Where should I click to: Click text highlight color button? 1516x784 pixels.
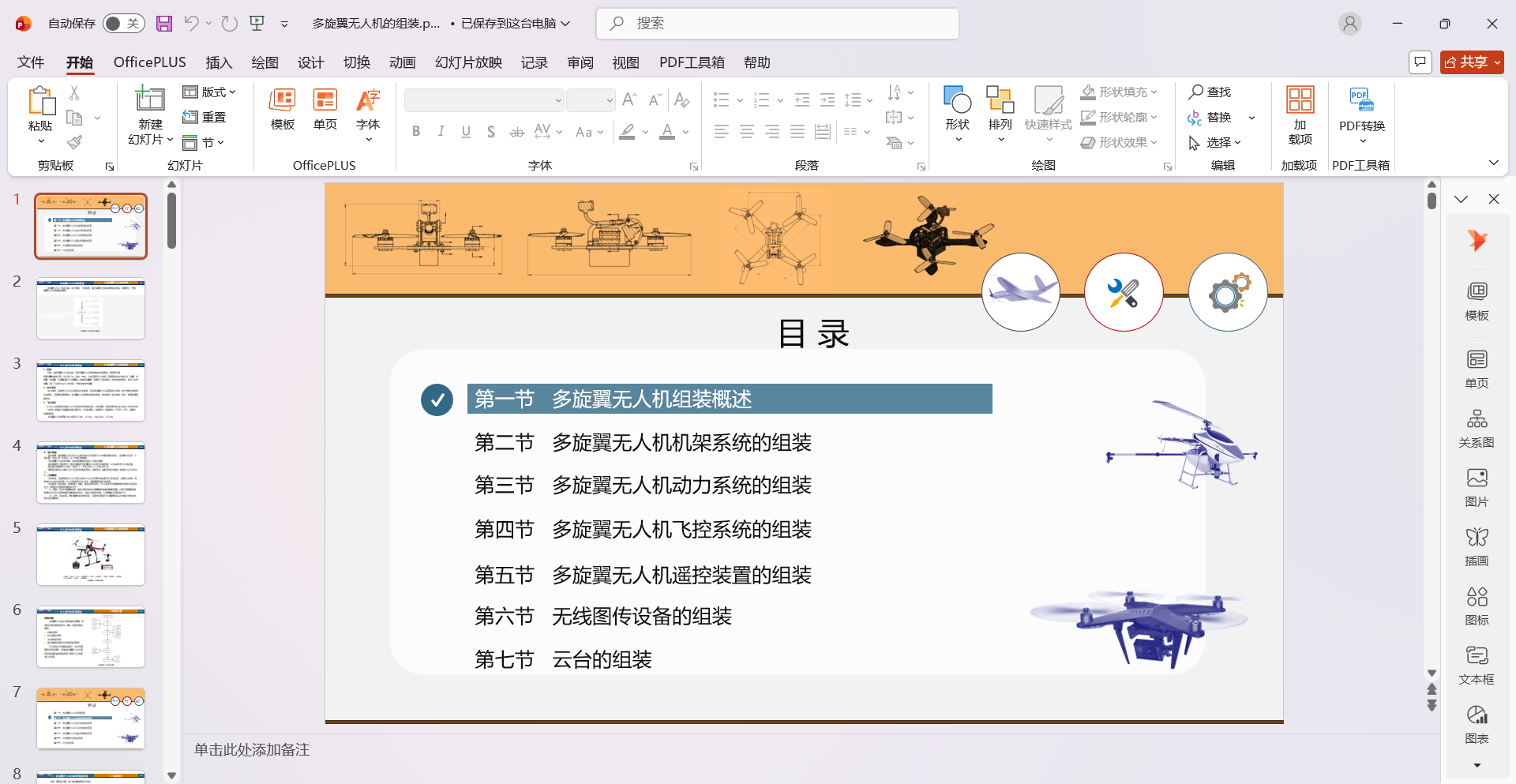tap(628, 132)
